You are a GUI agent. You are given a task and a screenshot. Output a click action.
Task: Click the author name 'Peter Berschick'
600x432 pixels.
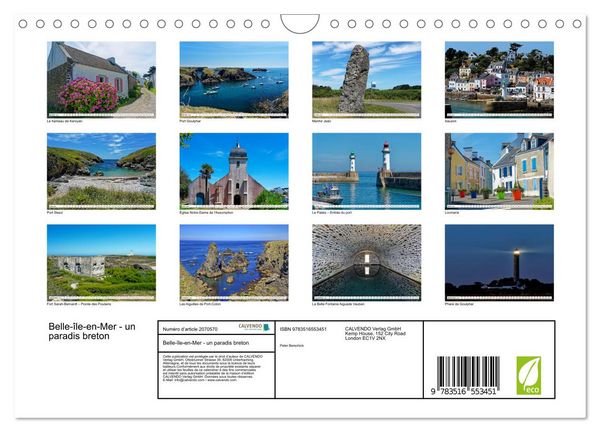click(x=292, y=346)
